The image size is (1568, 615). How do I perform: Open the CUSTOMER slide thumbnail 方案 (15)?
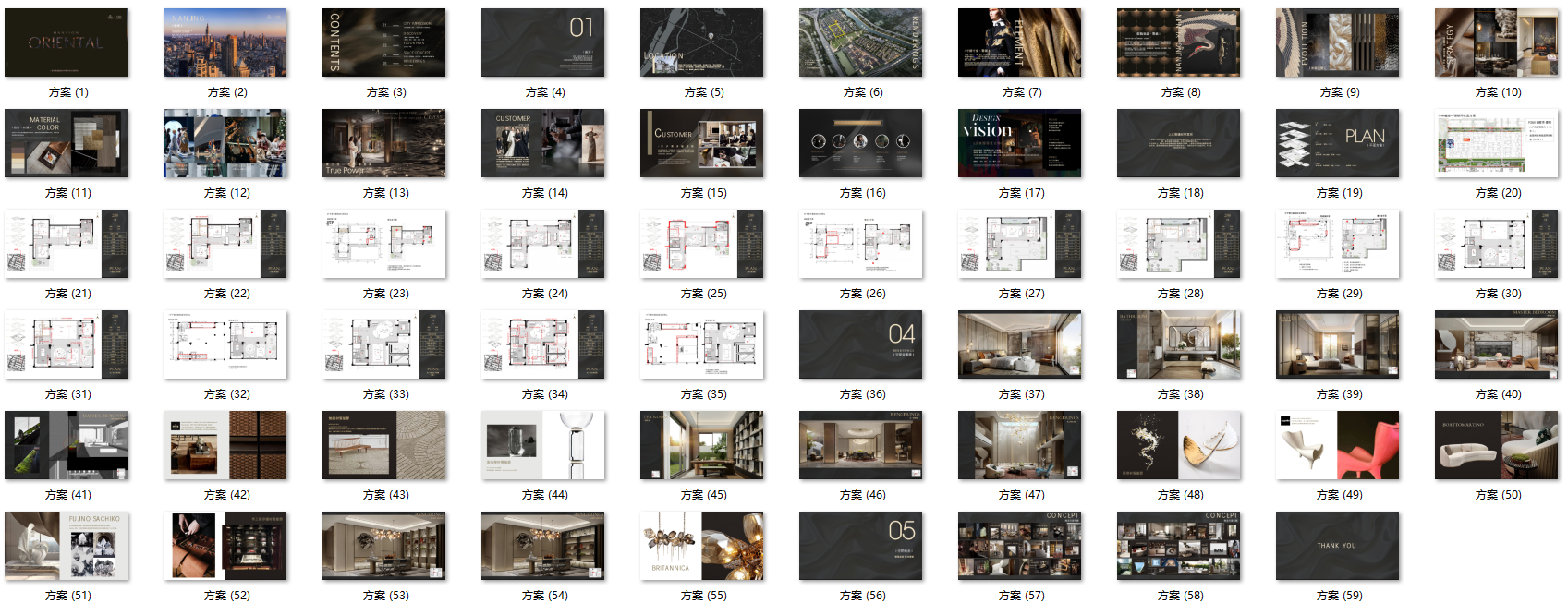click(702, 143)
